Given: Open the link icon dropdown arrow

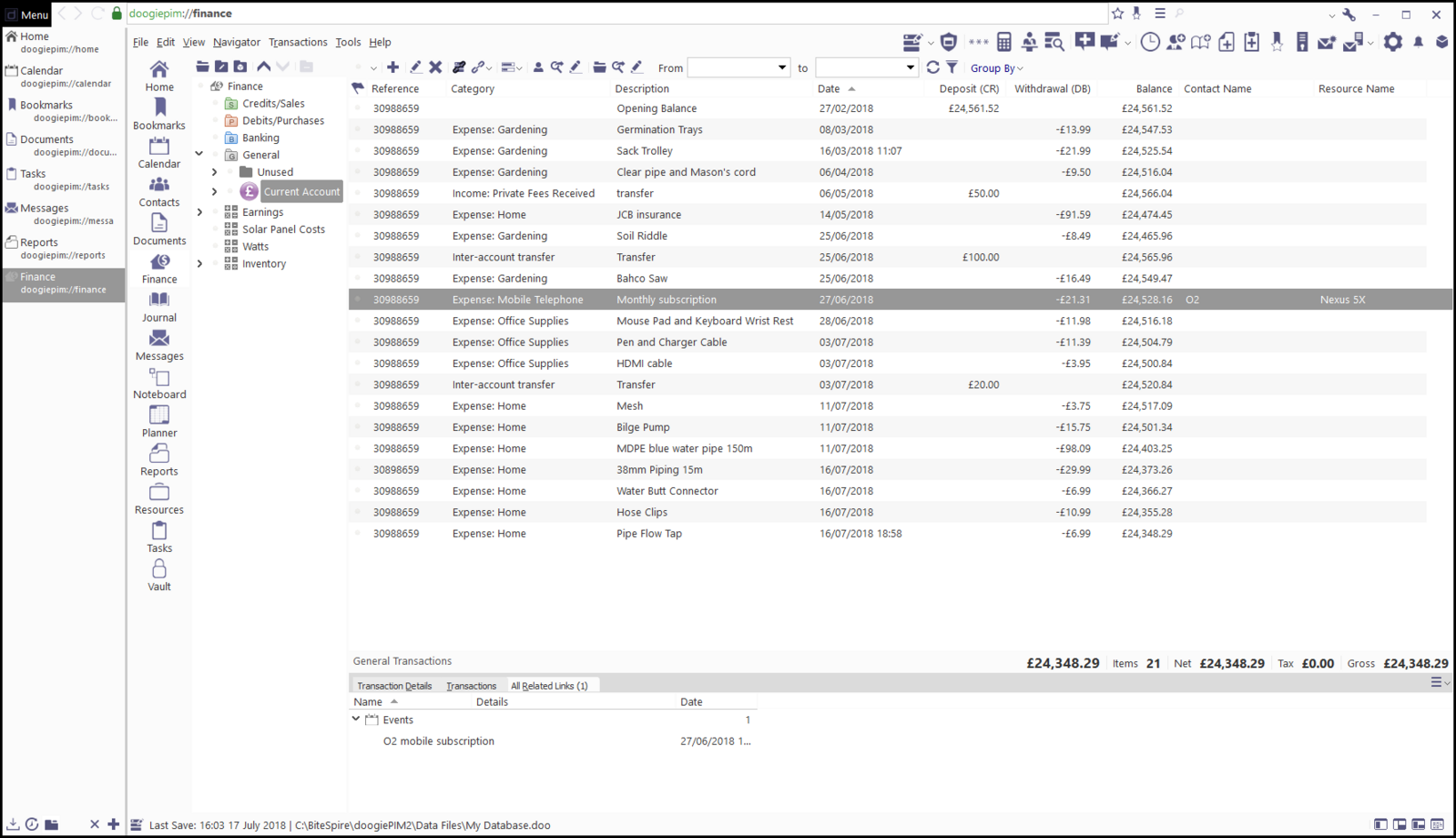Looking at the screenshot, I should (490, 68).
